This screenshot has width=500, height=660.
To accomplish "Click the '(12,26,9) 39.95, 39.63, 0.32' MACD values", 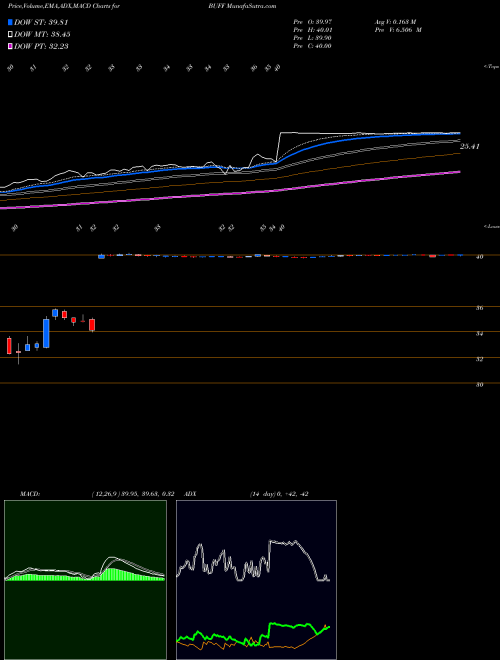I will (x=133, y=494).
